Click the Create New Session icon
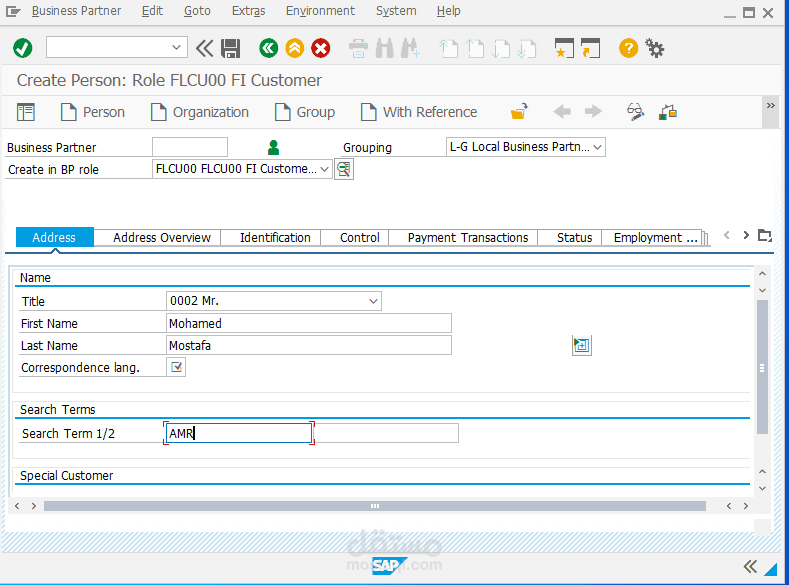789x585 pixels. pyautogui.click(x=564, y=48)
